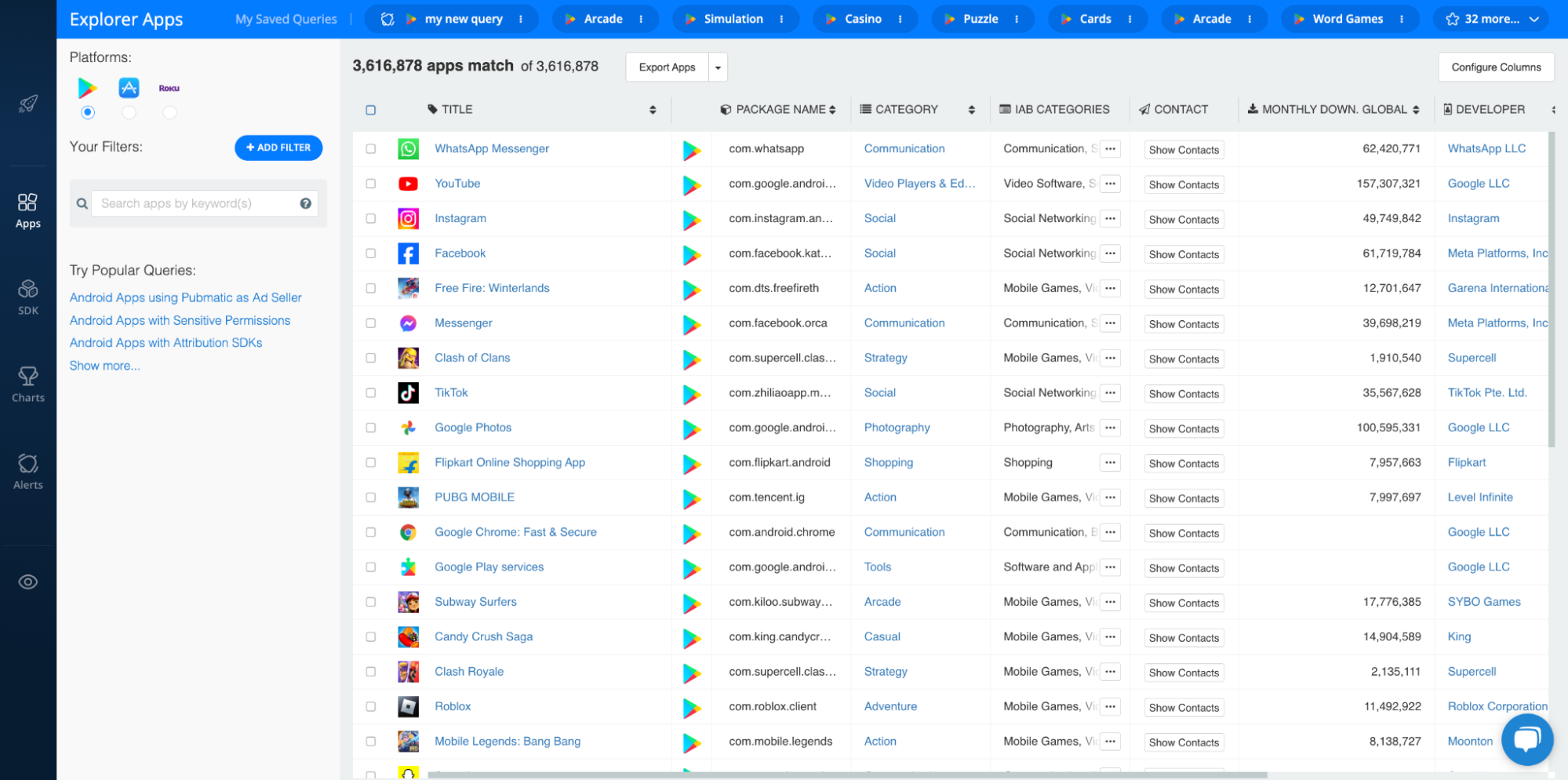The width and height of the screenshot is (1568, 780).
Task: Select the Roku platform radio button
Action: [x=169, y=113]
